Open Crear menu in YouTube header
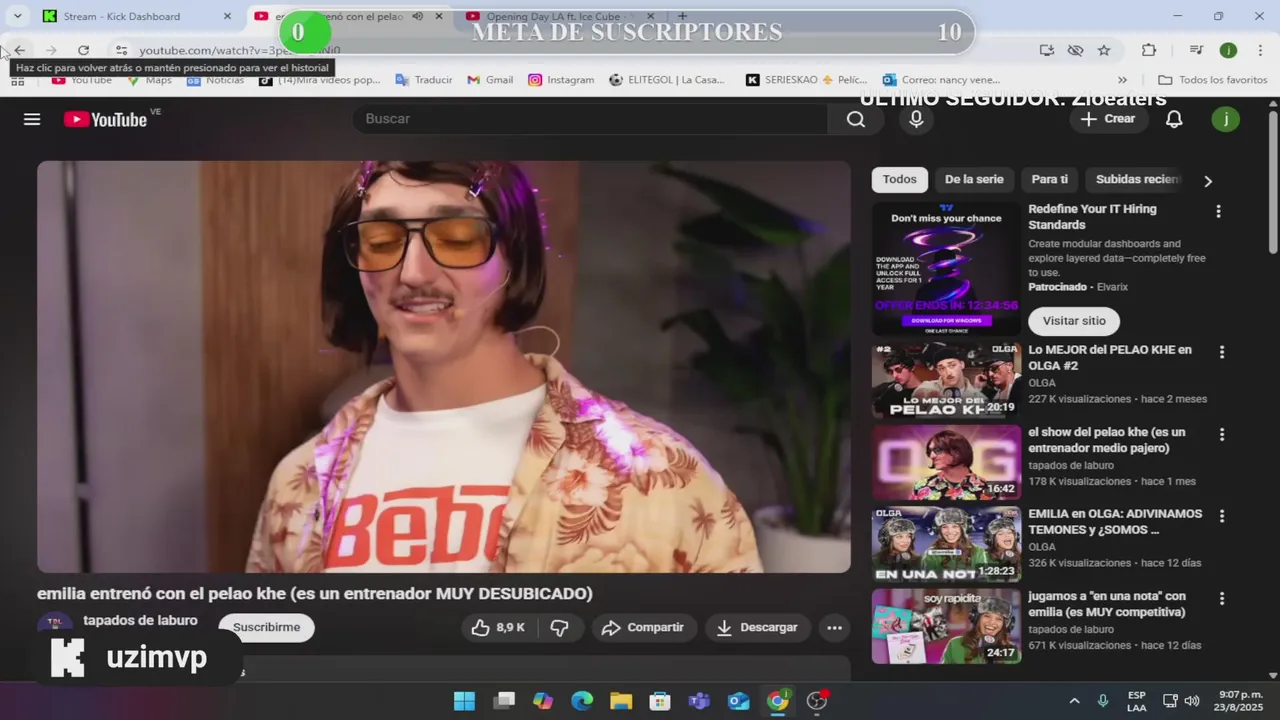The image size is (1280, 720). pos(1107,119)
